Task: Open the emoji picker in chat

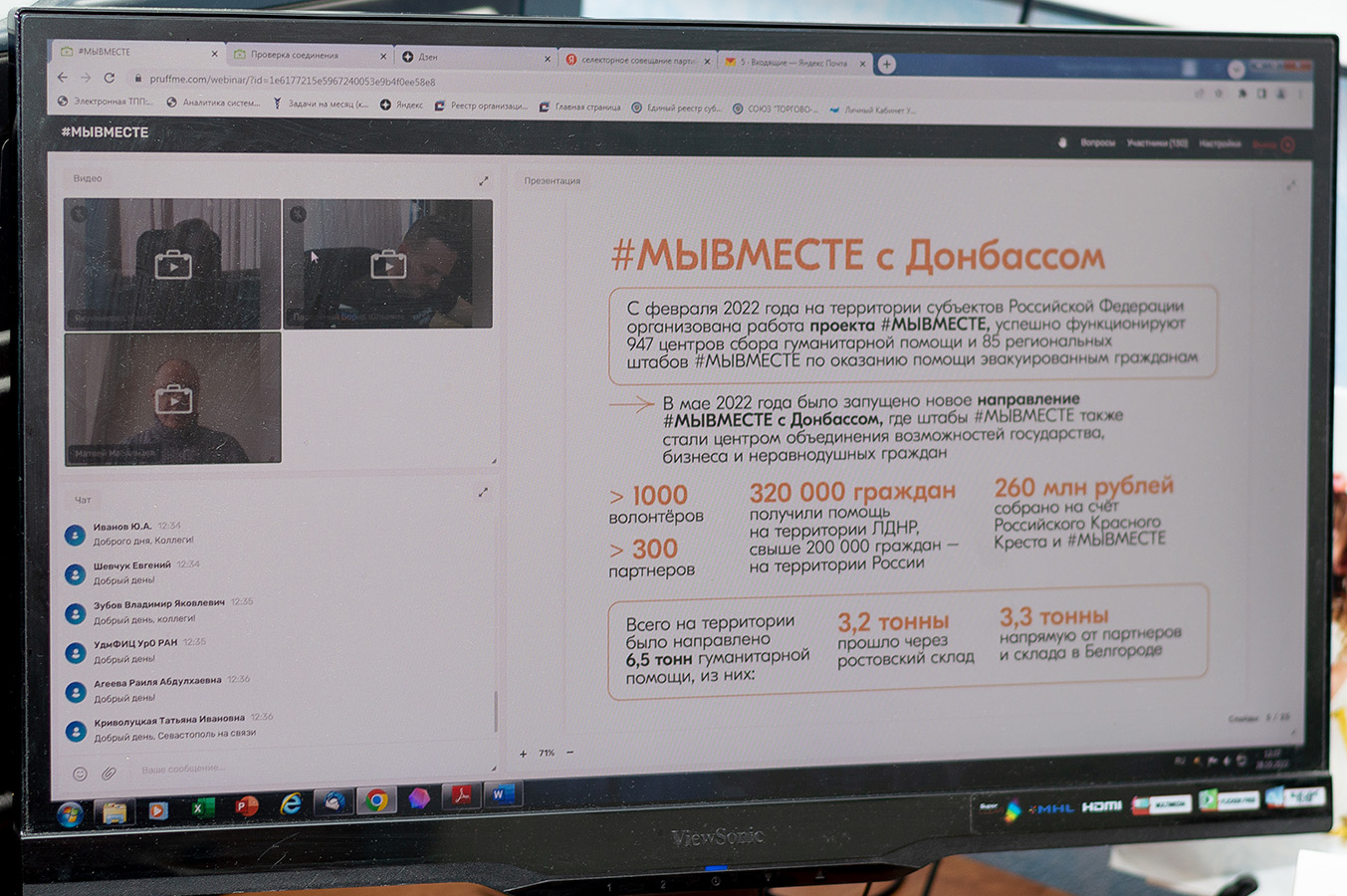Action: coord(80,774)
